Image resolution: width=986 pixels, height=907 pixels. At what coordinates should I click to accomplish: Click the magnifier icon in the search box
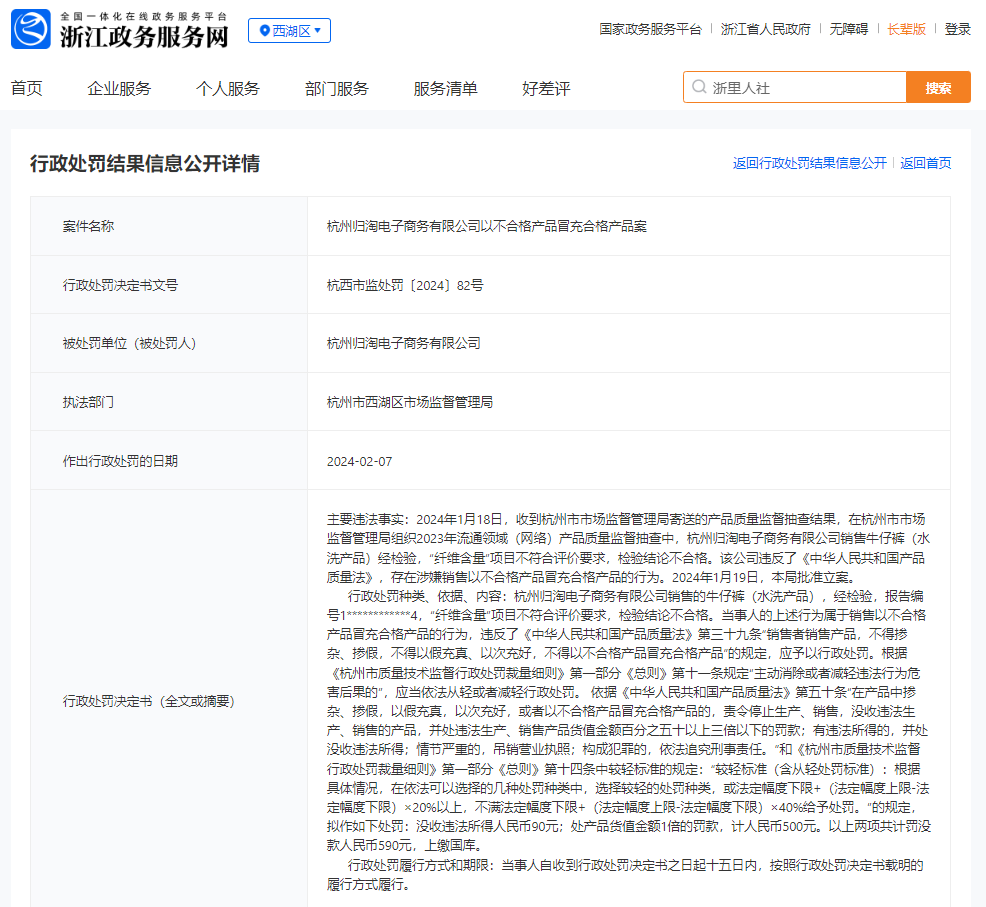(699, 87)
